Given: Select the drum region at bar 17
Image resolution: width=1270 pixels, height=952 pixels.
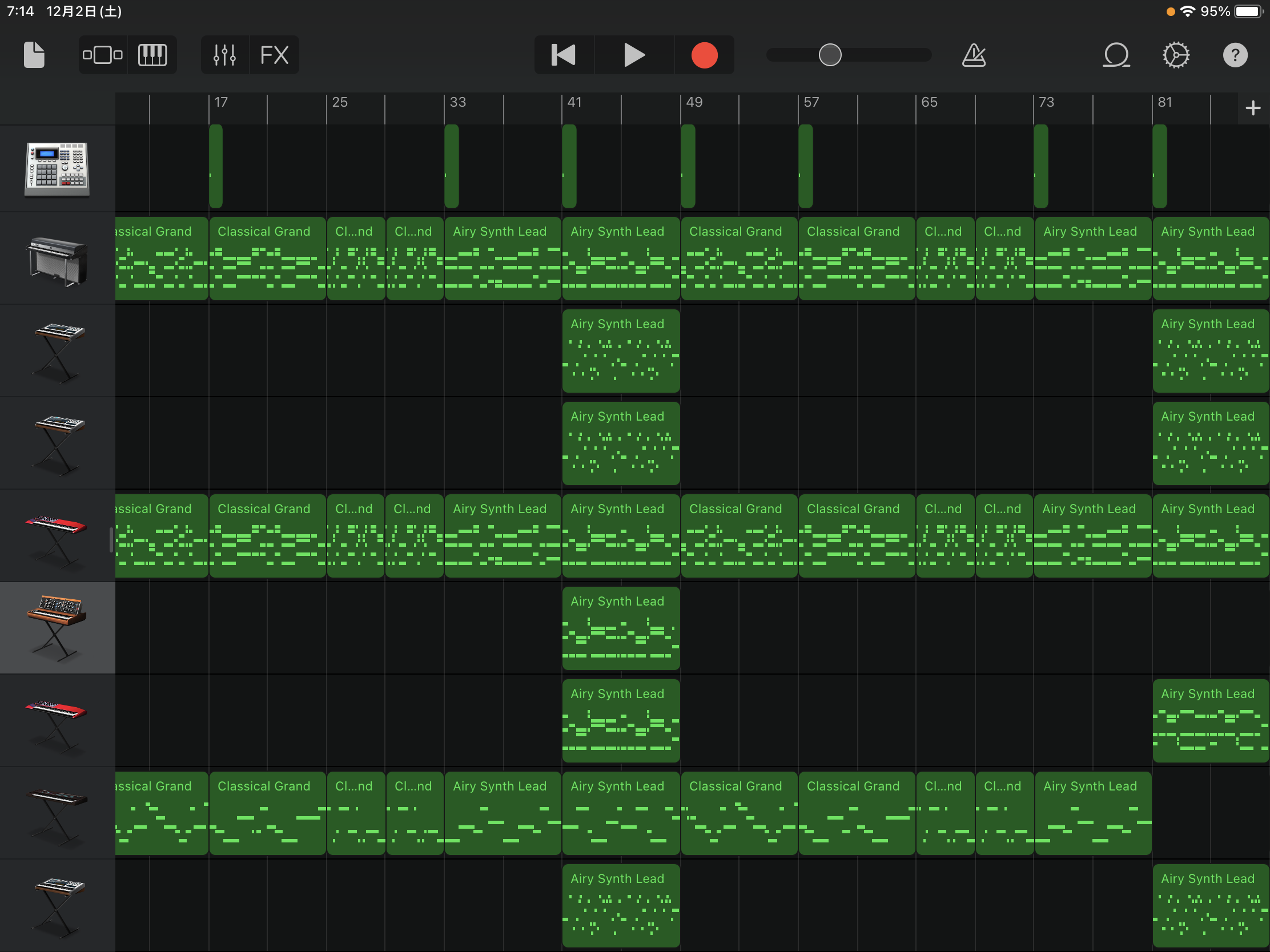Looking at the screenshot, I should coord(216,167).
